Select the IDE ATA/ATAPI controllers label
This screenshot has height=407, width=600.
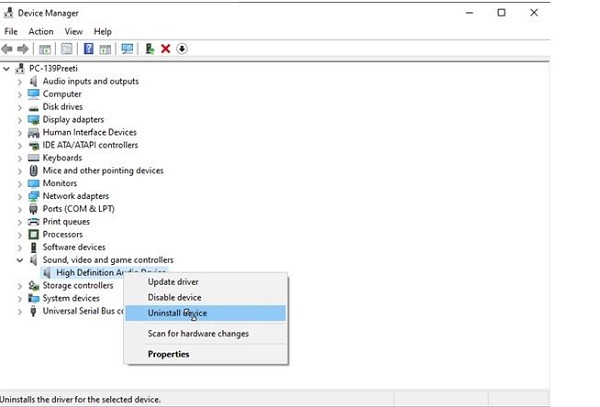(90, 145)
